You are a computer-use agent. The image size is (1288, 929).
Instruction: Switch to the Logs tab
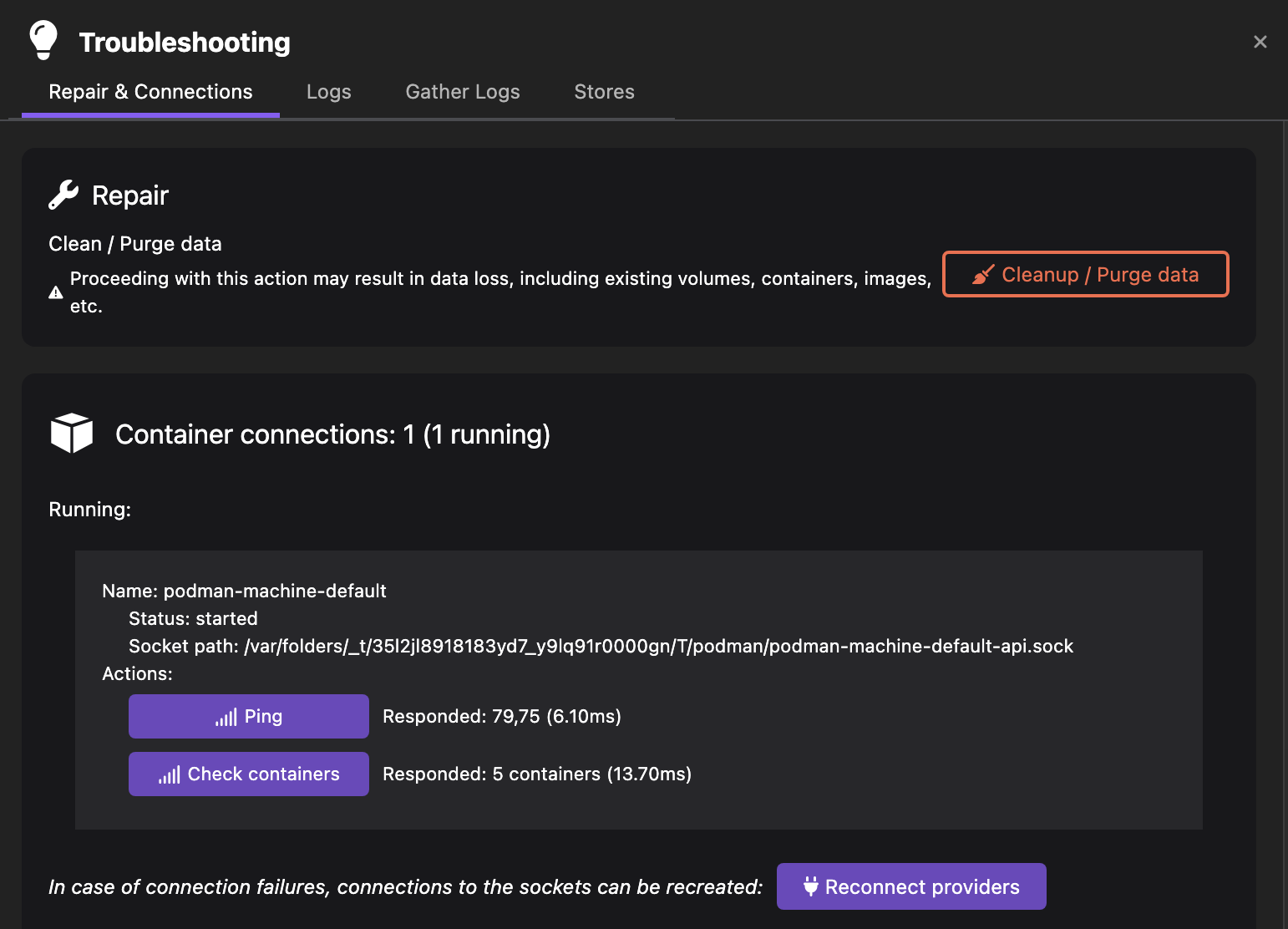tap(328, 92)
